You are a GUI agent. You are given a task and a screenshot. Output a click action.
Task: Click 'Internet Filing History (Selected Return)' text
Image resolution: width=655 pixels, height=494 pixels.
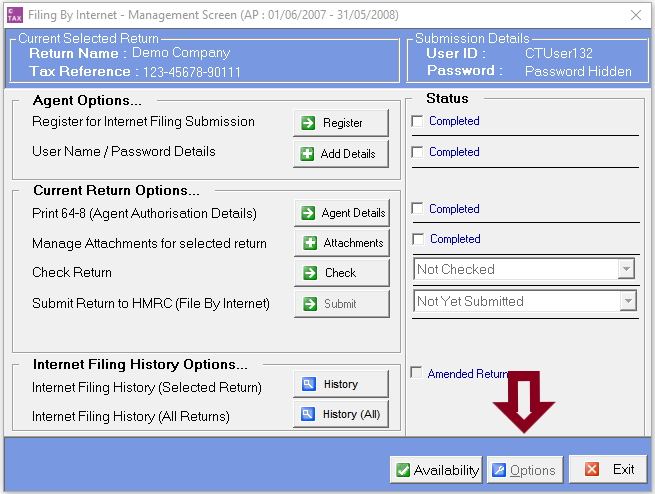[147, 388]
